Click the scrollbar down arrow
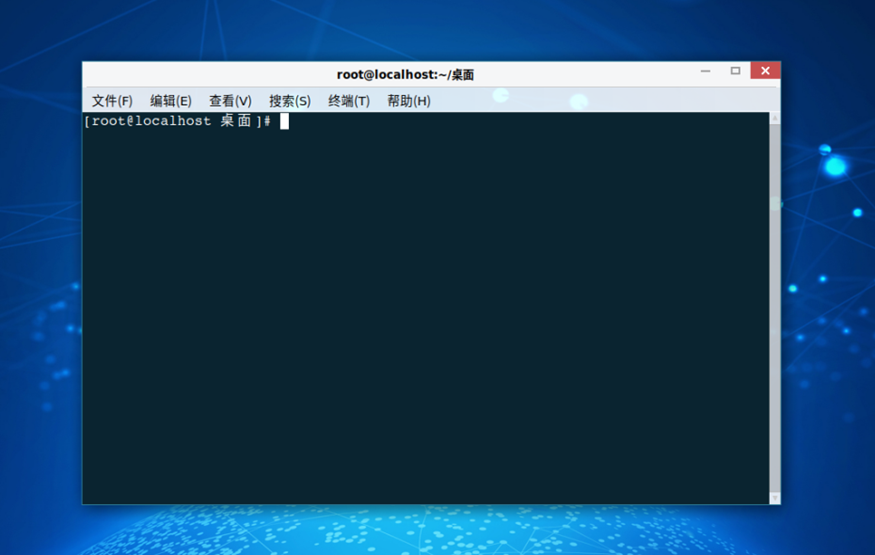 tap(775, 497)
